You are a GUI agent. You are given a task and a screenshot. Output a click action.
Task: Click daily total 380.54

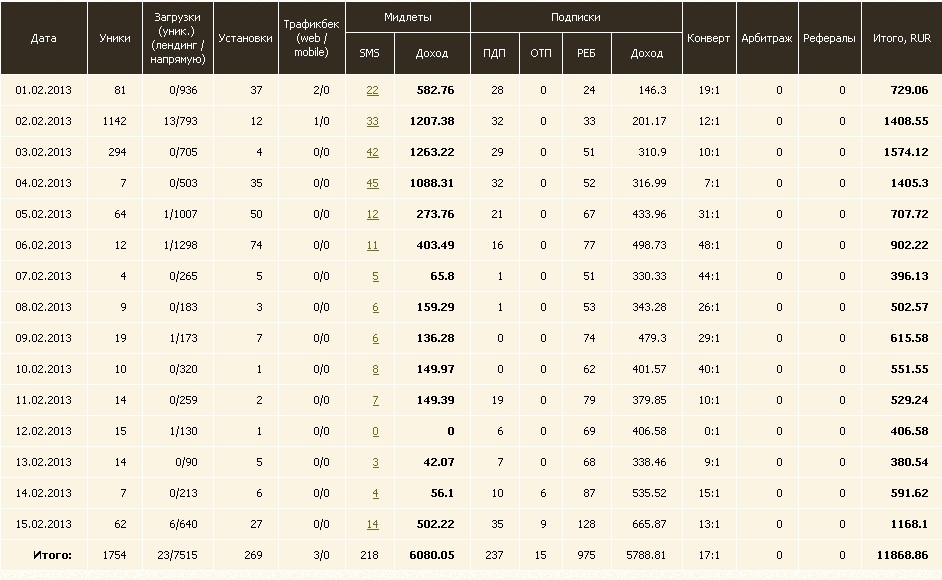(910, 462)
